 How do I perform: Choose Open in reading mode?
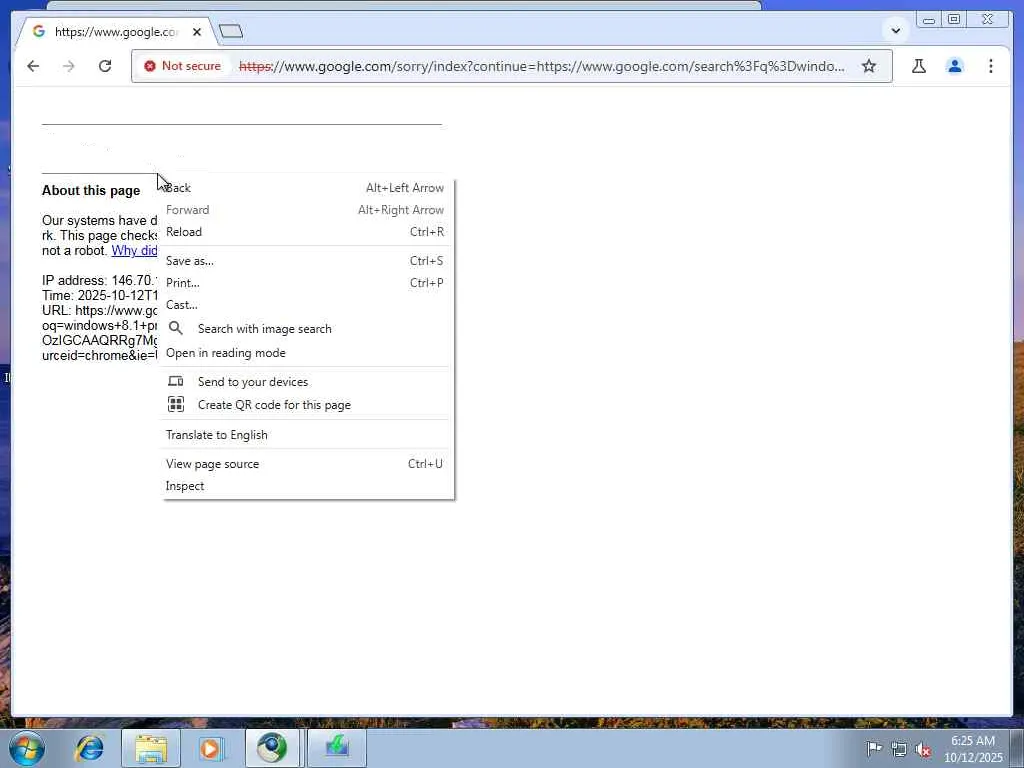[x=307, y=353]
